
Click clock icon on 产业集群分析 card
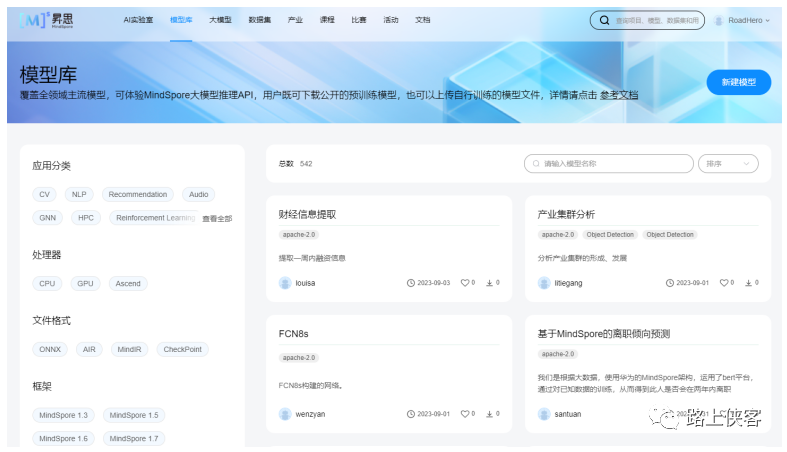(x=670, y=283)
